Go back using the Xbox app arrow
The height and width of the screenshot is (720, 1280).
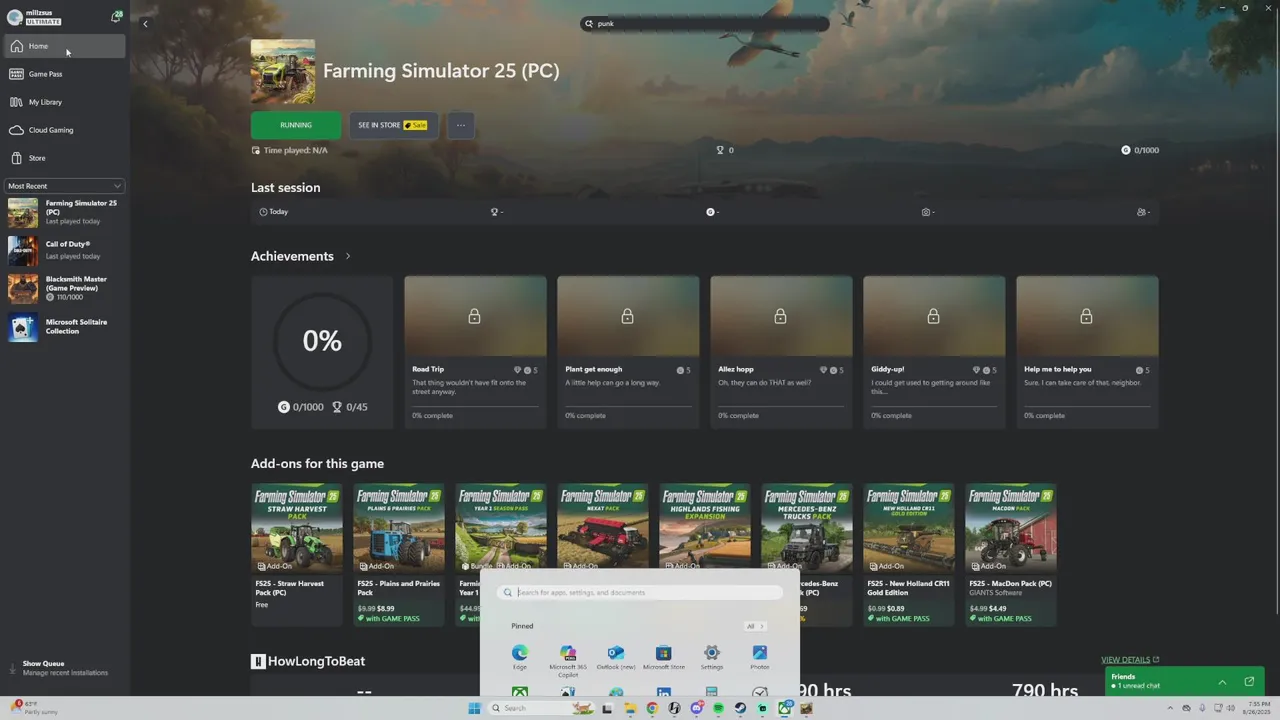(145, 24)
